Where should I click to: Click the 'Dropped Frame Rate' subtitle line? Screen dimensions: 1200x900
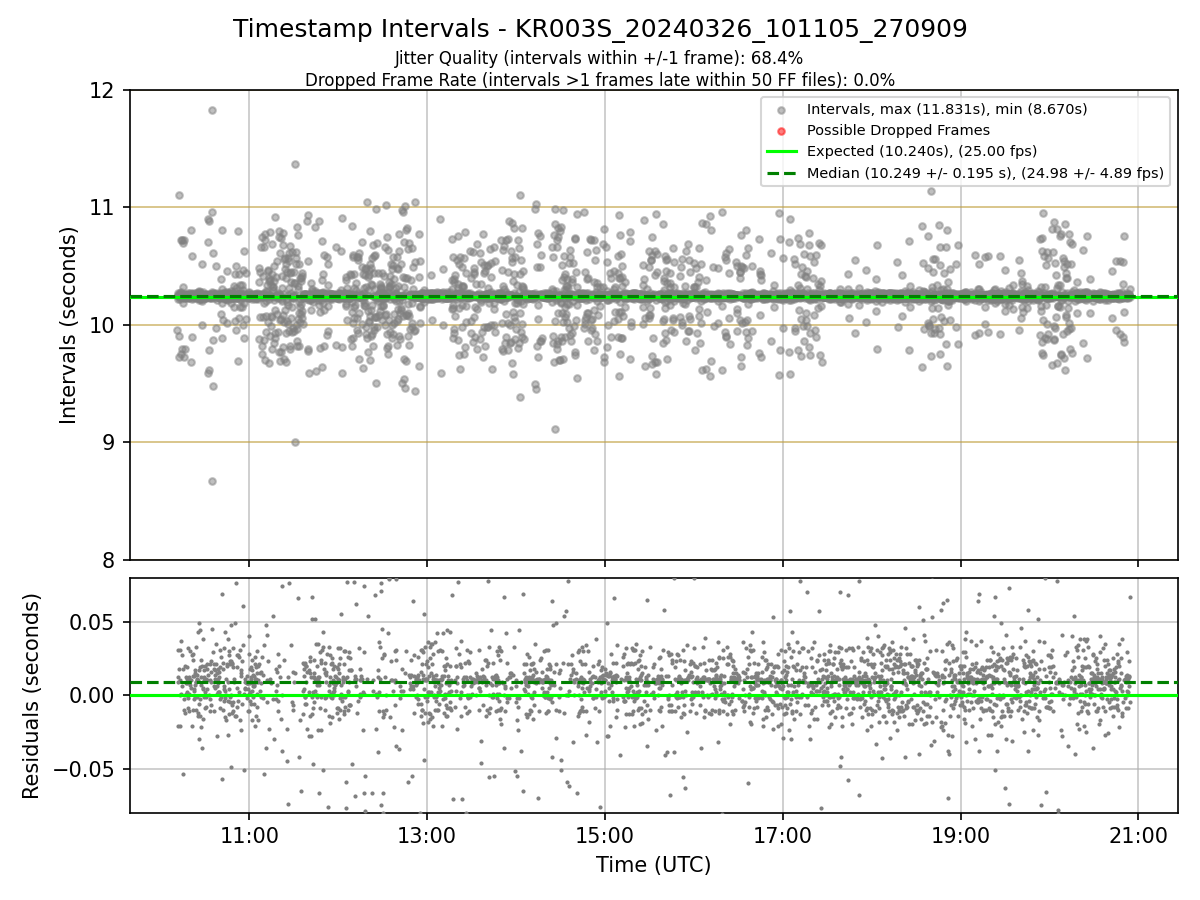[600, 79]
